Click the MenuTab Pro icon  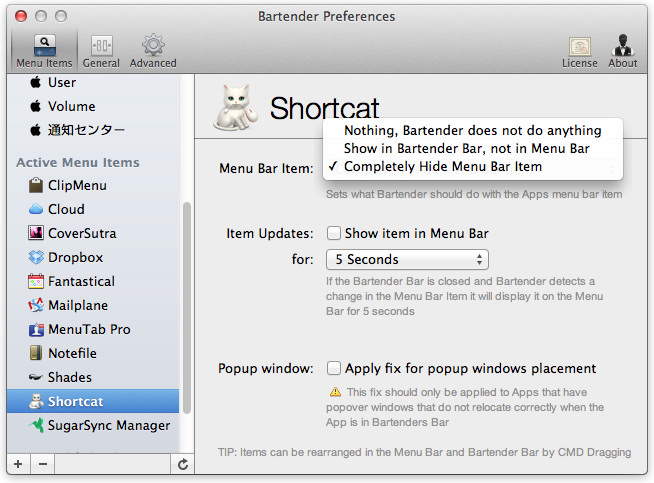pyautogui.click(x=36, y=329)
